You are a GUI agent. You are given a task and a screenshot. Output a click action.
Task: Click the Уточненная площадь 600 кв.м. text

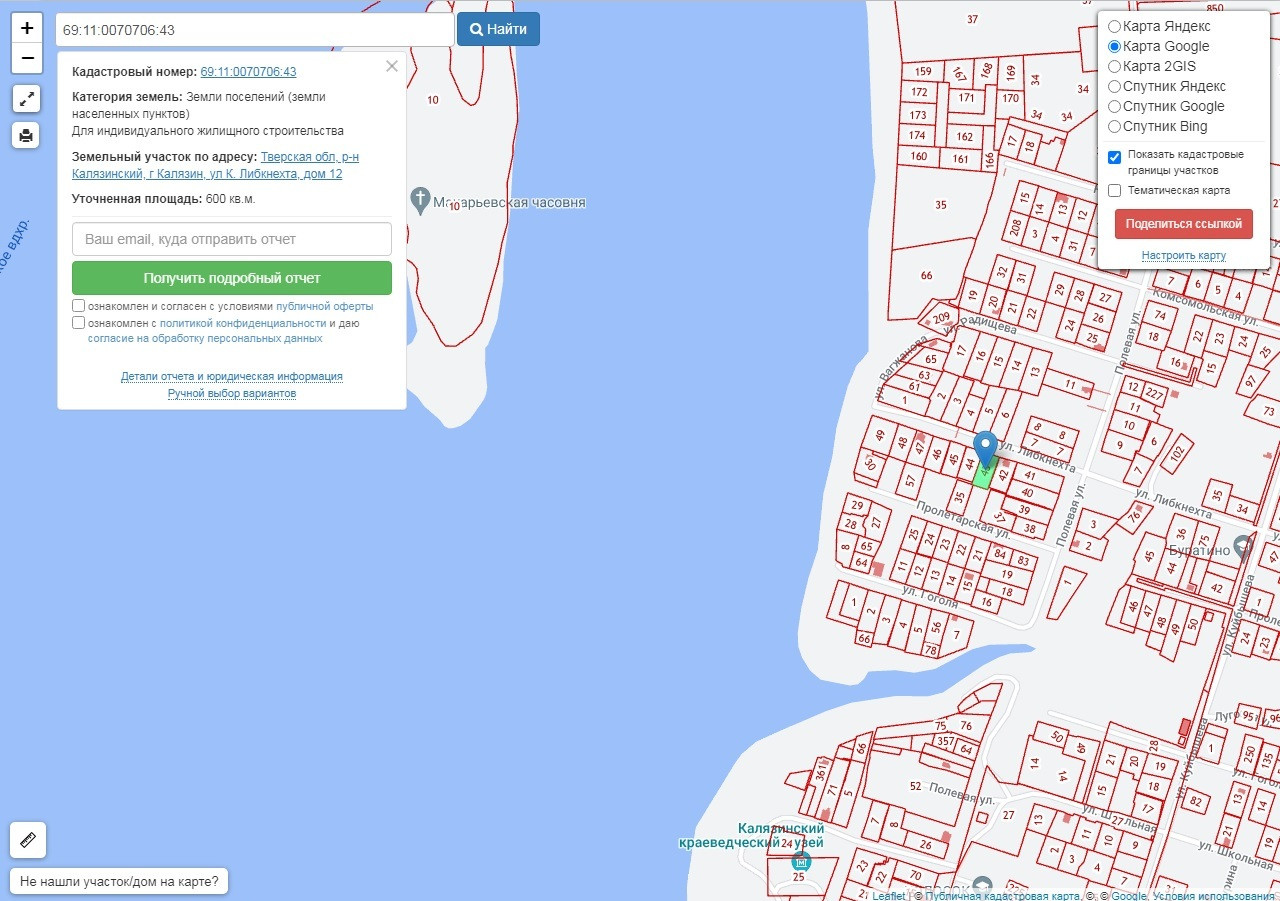[164, 199]
